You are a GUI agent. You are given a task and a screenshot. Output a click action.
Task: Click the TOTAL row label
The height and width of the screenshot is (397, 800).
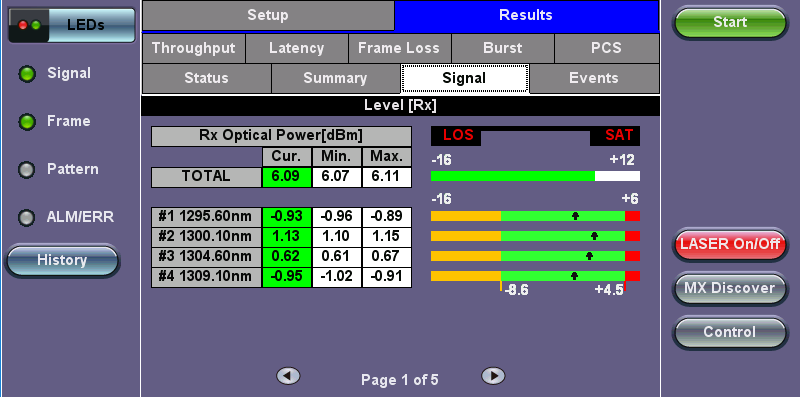[x=206, y=177]
